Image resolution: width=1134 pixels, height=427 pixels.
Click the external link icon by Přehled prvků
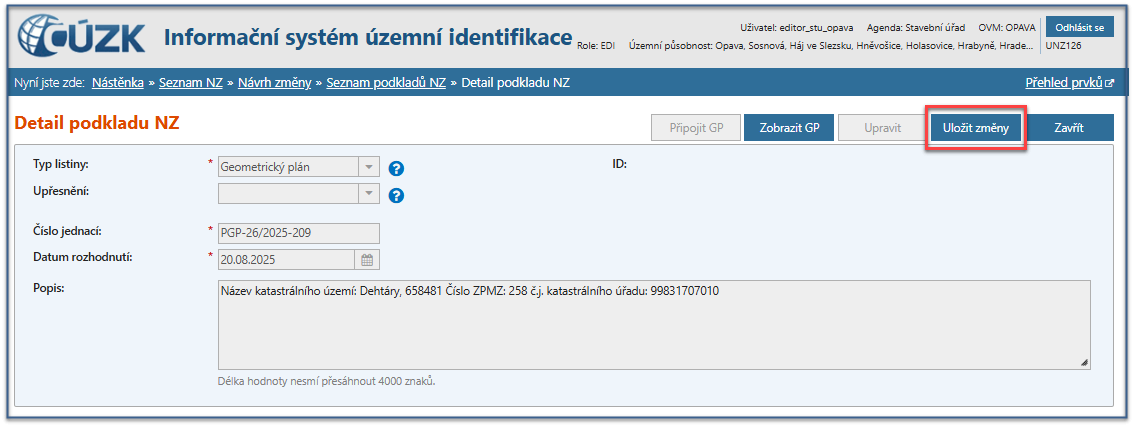point(1110,84)
